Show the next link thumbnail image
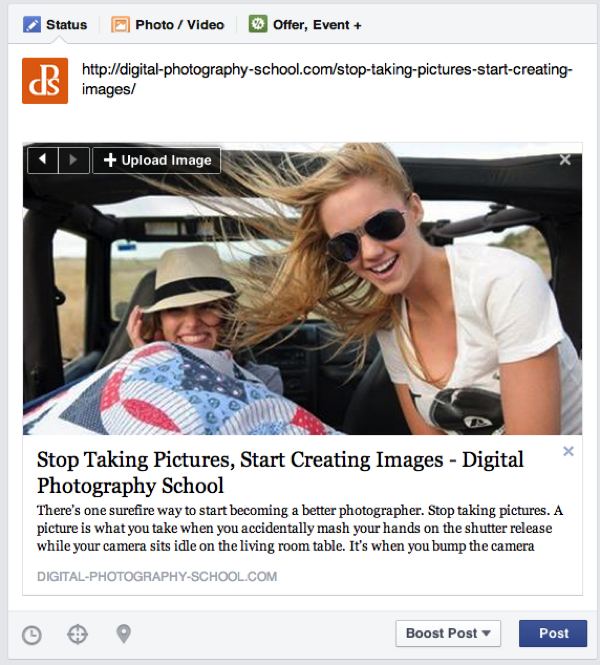The width and height of the screenshot is (600, 665). (73, 160)
